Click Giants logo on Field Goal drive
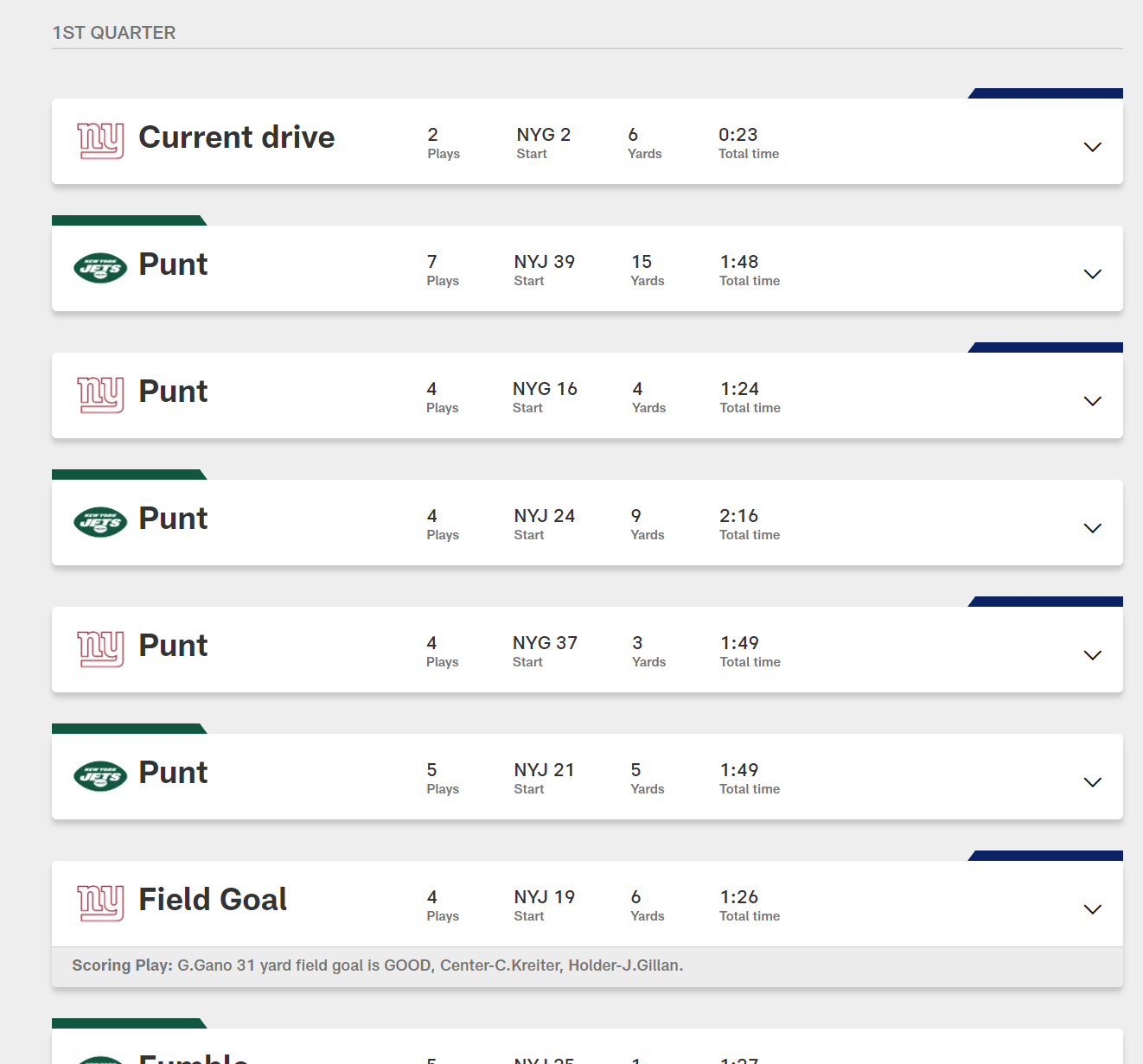Viewport: 1143px width, 1064px height. click(x=100, y=903)
